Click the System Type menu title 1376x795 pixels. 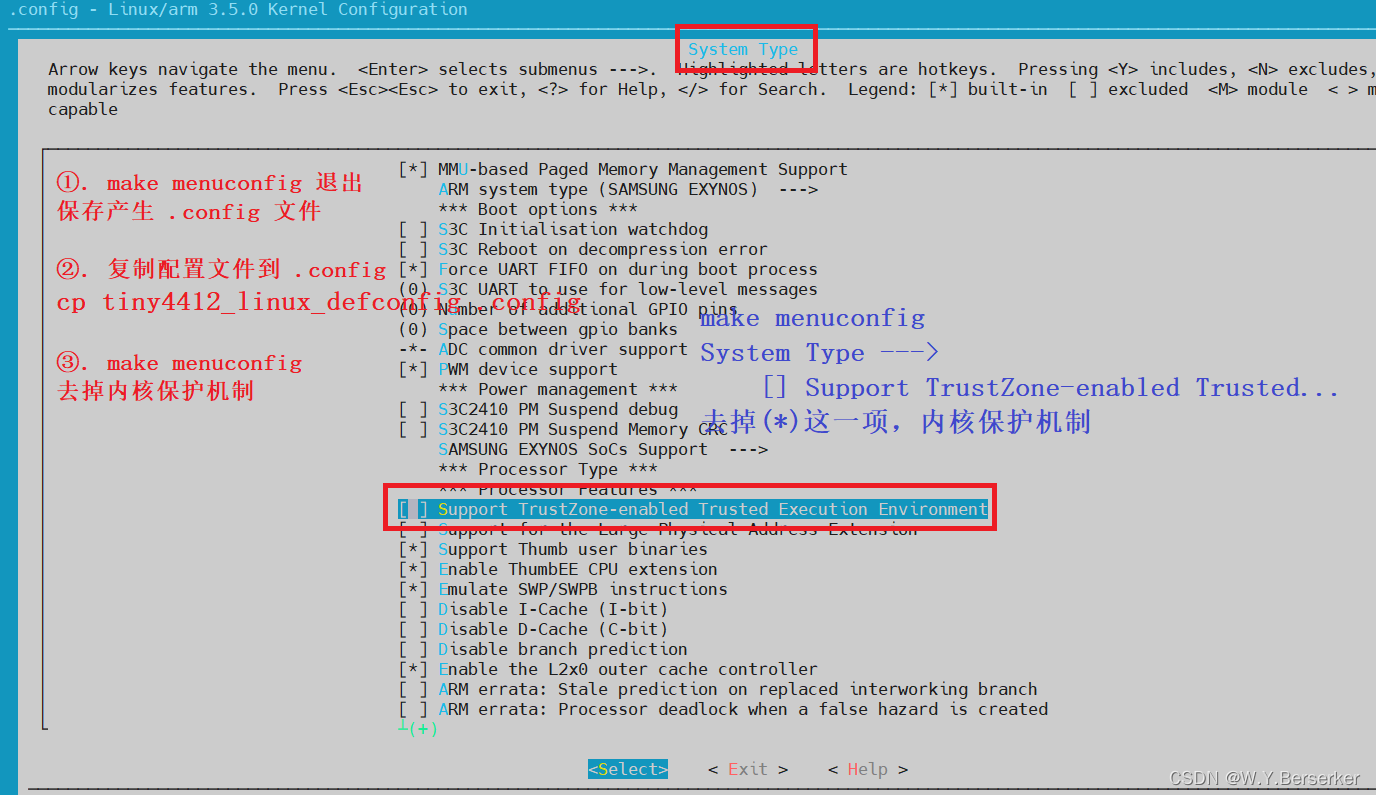point(743,49)
